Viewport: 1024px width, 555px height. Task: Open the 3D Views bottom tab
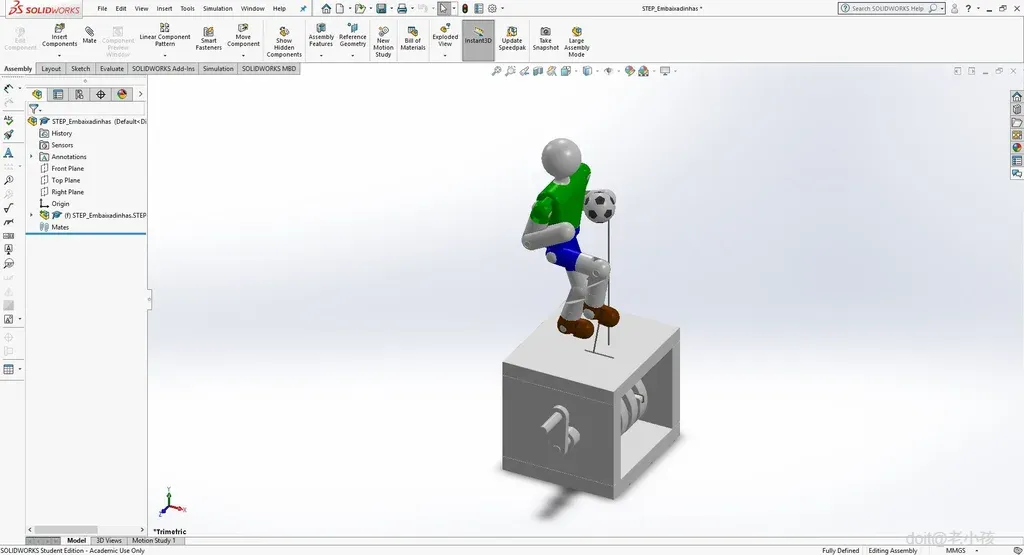108,541
